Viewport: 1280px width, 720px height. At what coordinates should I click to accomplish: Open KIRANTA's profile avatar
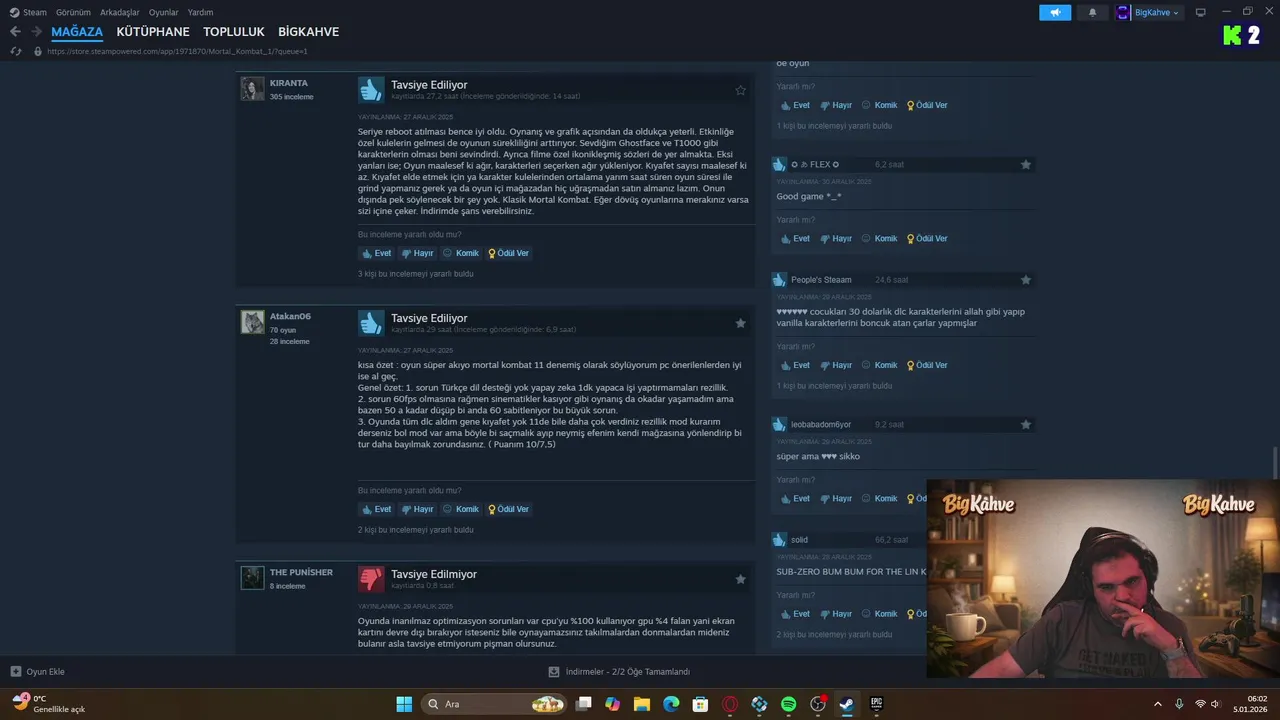click(252, 89)
